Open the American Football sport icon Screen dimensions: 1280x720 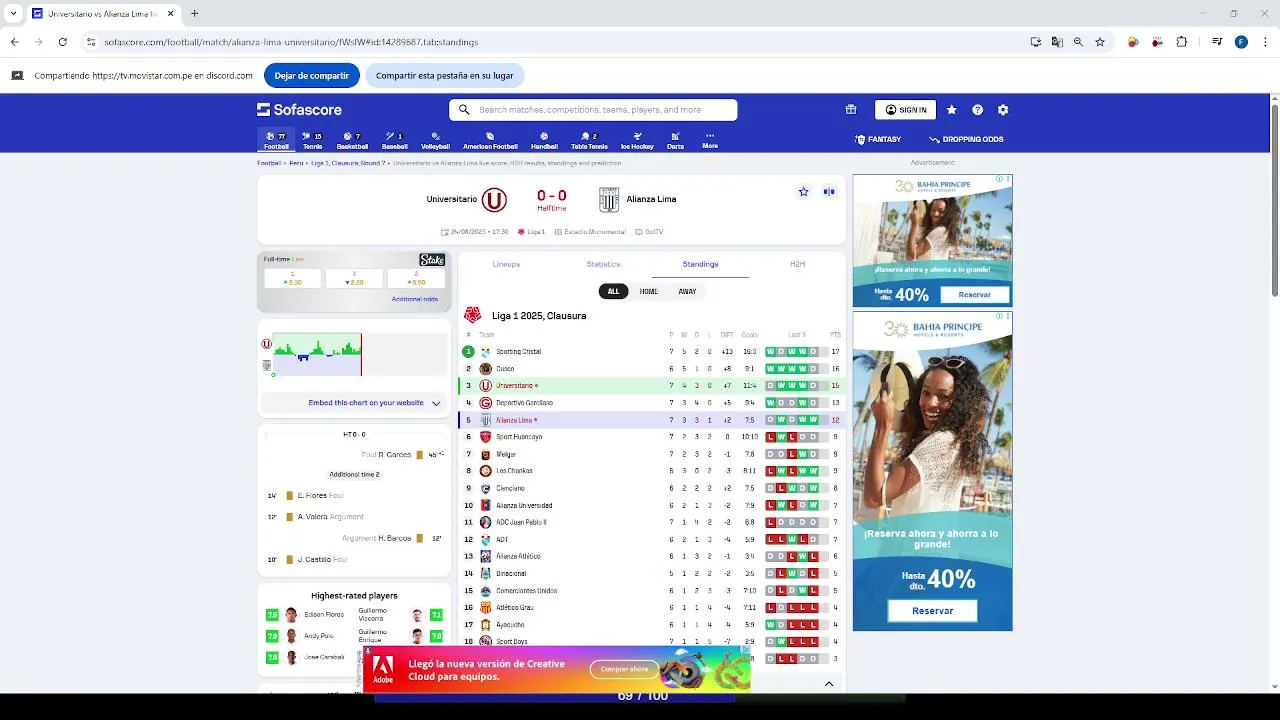490,140
